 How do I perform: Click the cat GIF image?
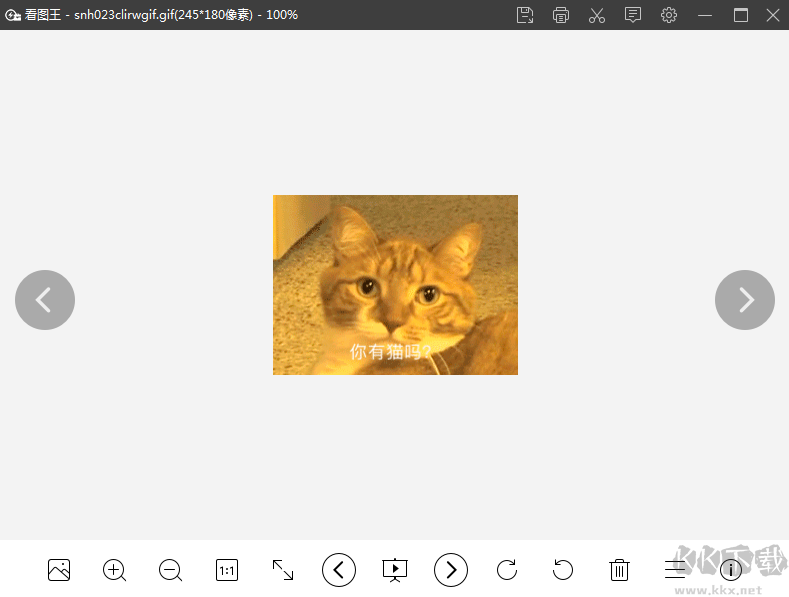[395, 285]
